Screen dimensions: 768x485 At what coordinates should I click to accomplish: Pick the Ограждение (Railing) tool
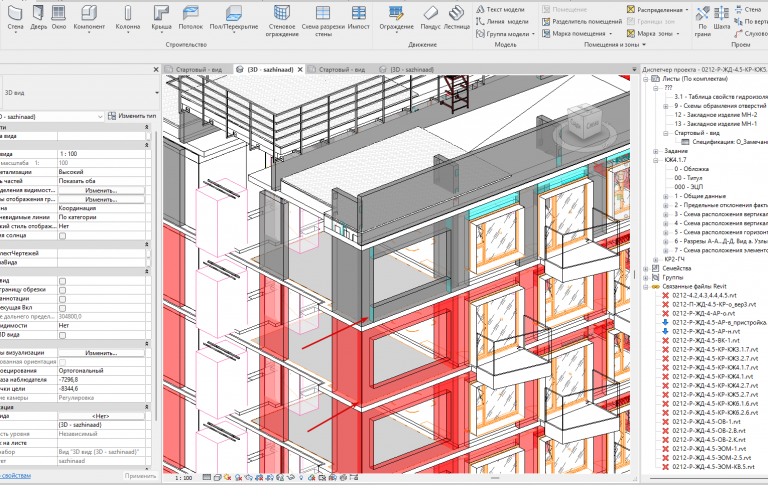[x=396, y=17]
